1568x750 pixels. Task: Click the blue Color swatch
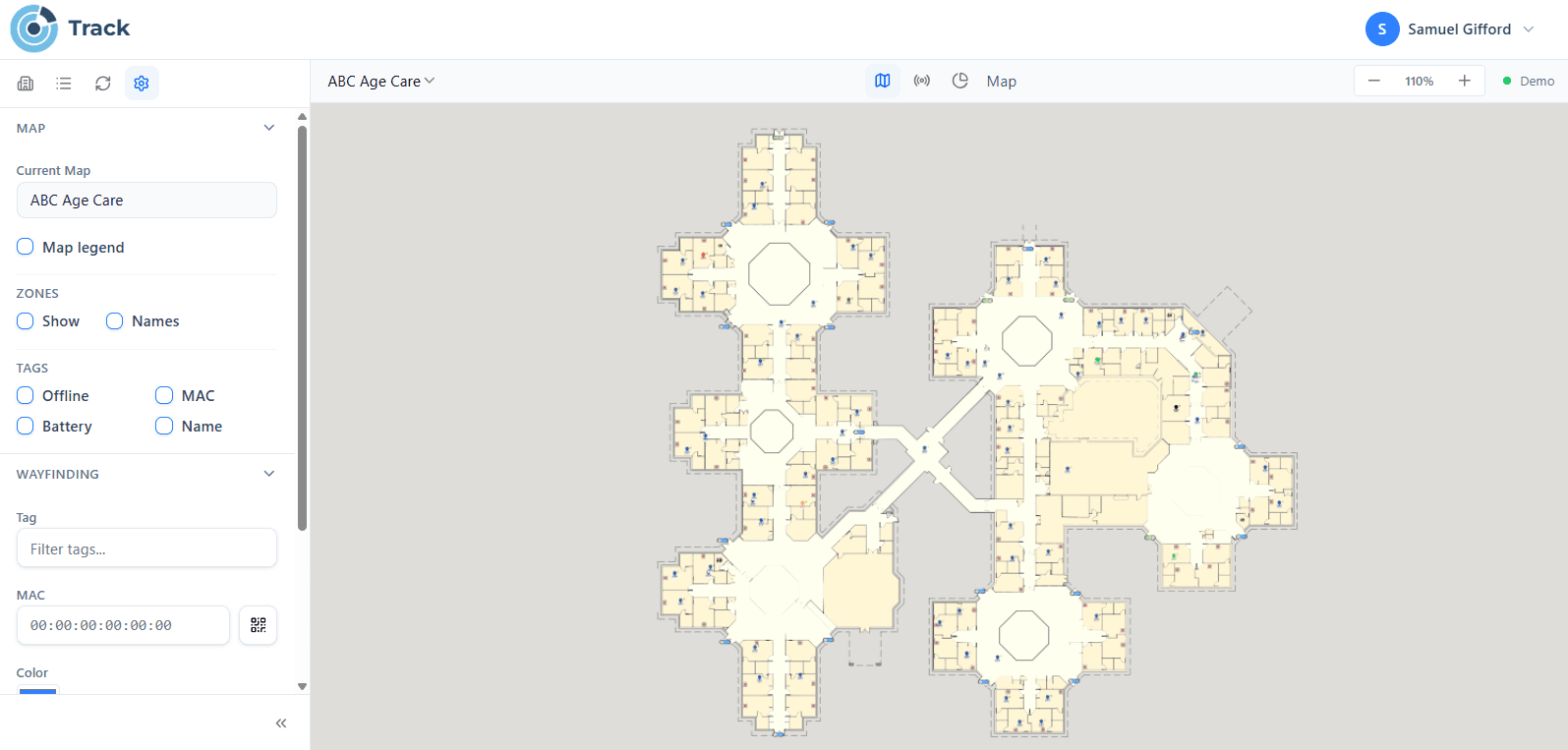38,690
